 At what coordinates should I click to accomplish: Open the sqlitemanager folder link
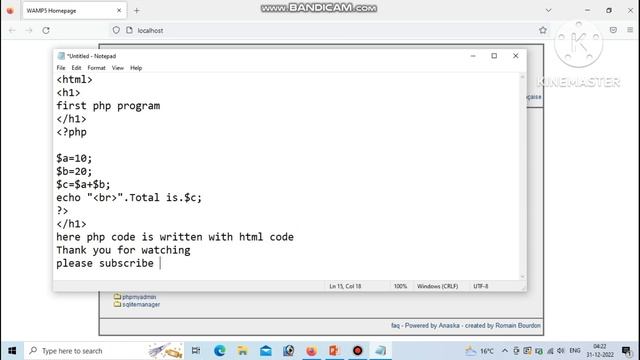coord(141,304)
